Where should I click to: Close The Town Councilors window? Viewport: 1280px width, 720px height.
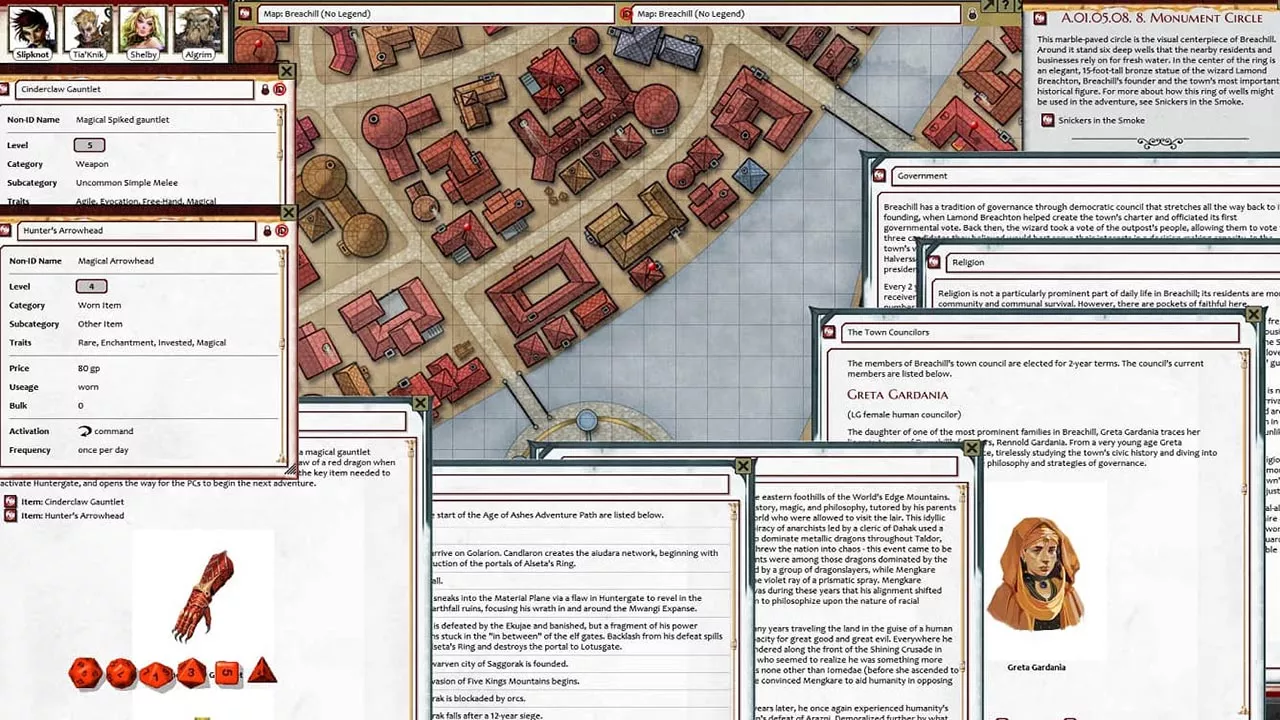1253,315
